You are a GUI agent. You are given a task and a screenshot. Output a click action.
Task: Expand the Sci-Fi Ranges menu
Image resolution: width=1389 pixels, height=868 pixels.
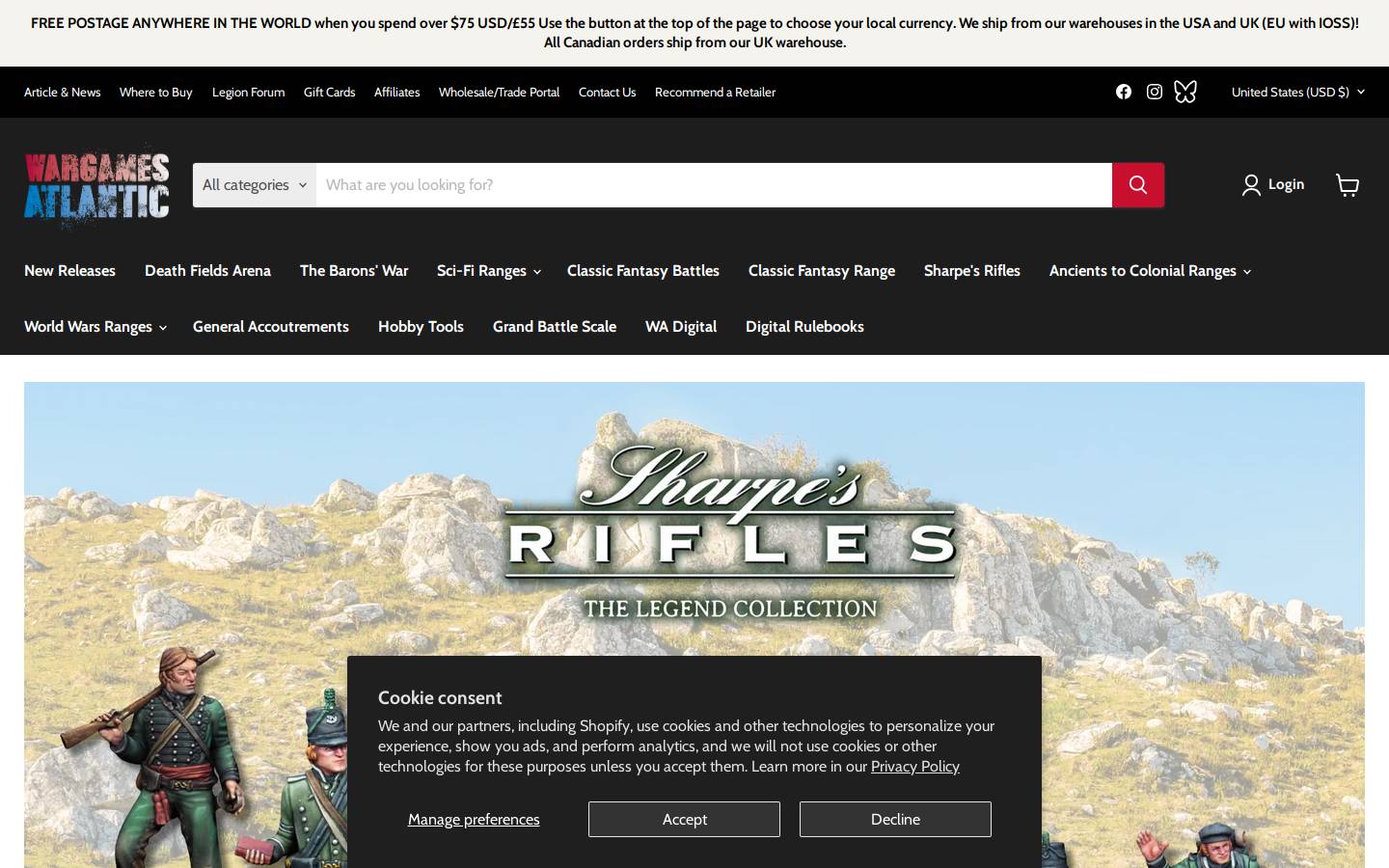pyautogui.click(x=488, y=271)
